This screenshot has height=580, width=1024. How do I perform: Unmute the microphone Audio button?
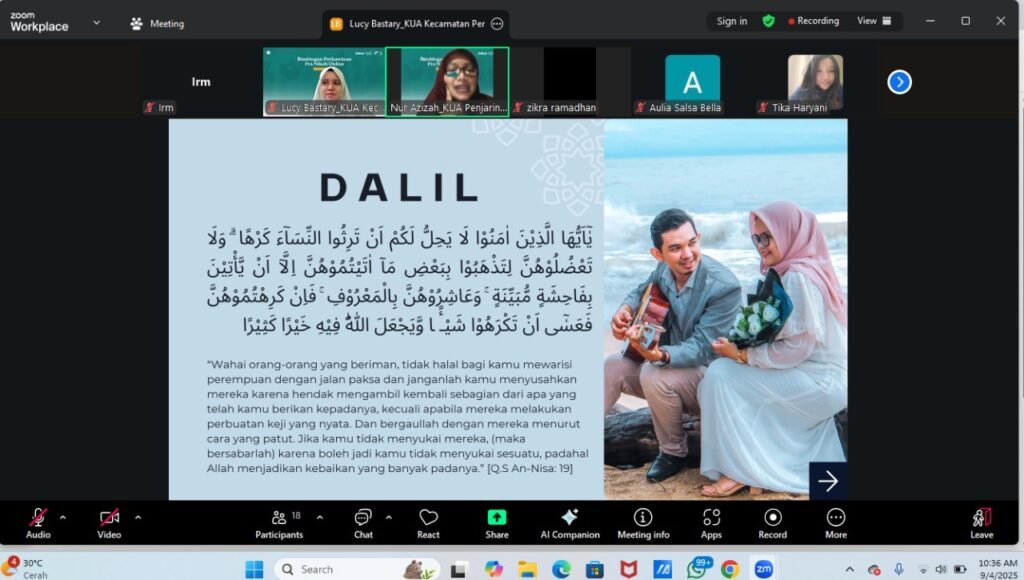[x=38, y=522]
